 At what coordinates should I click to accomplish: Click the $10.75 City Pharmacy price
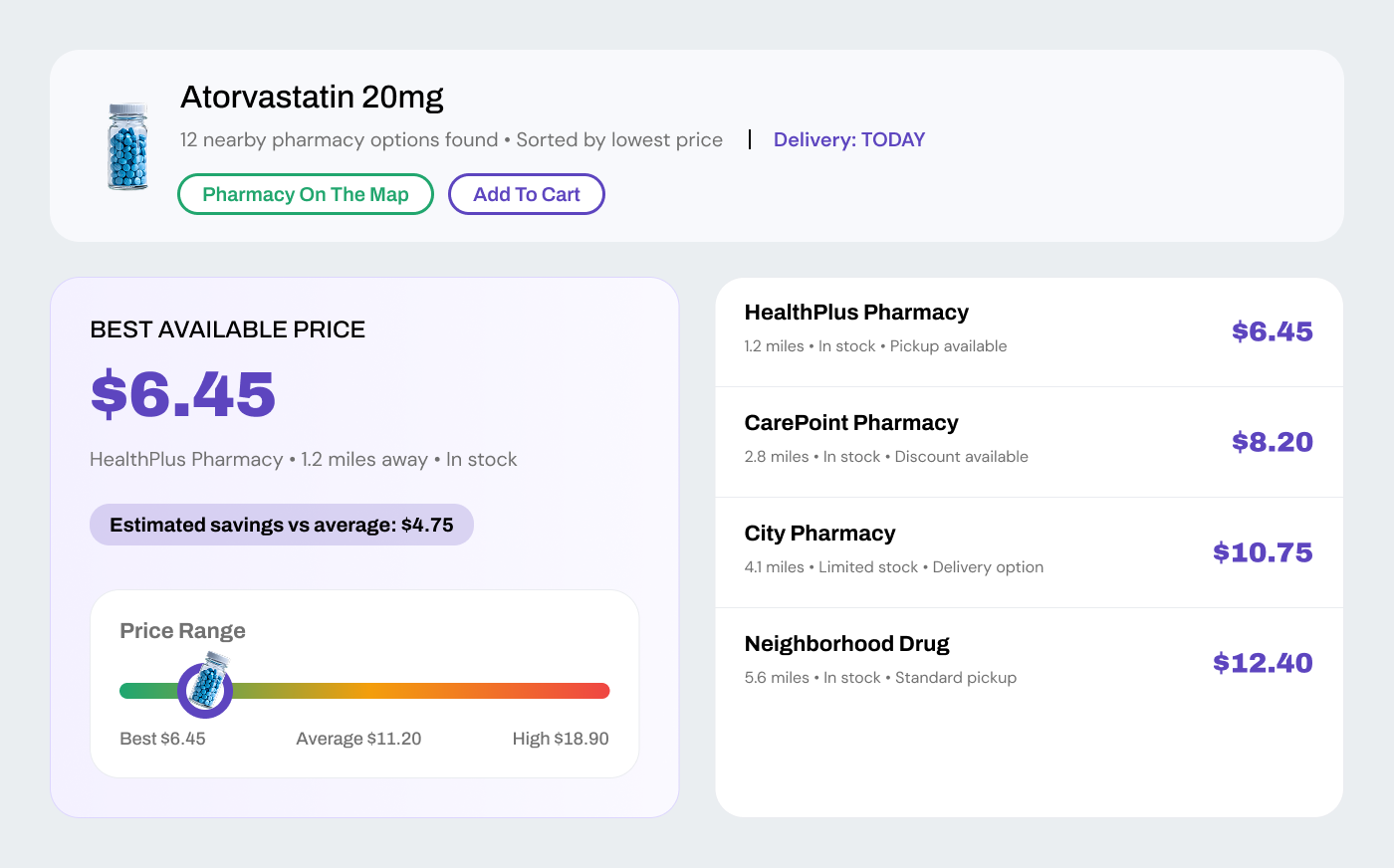(x=1263, y=552)
